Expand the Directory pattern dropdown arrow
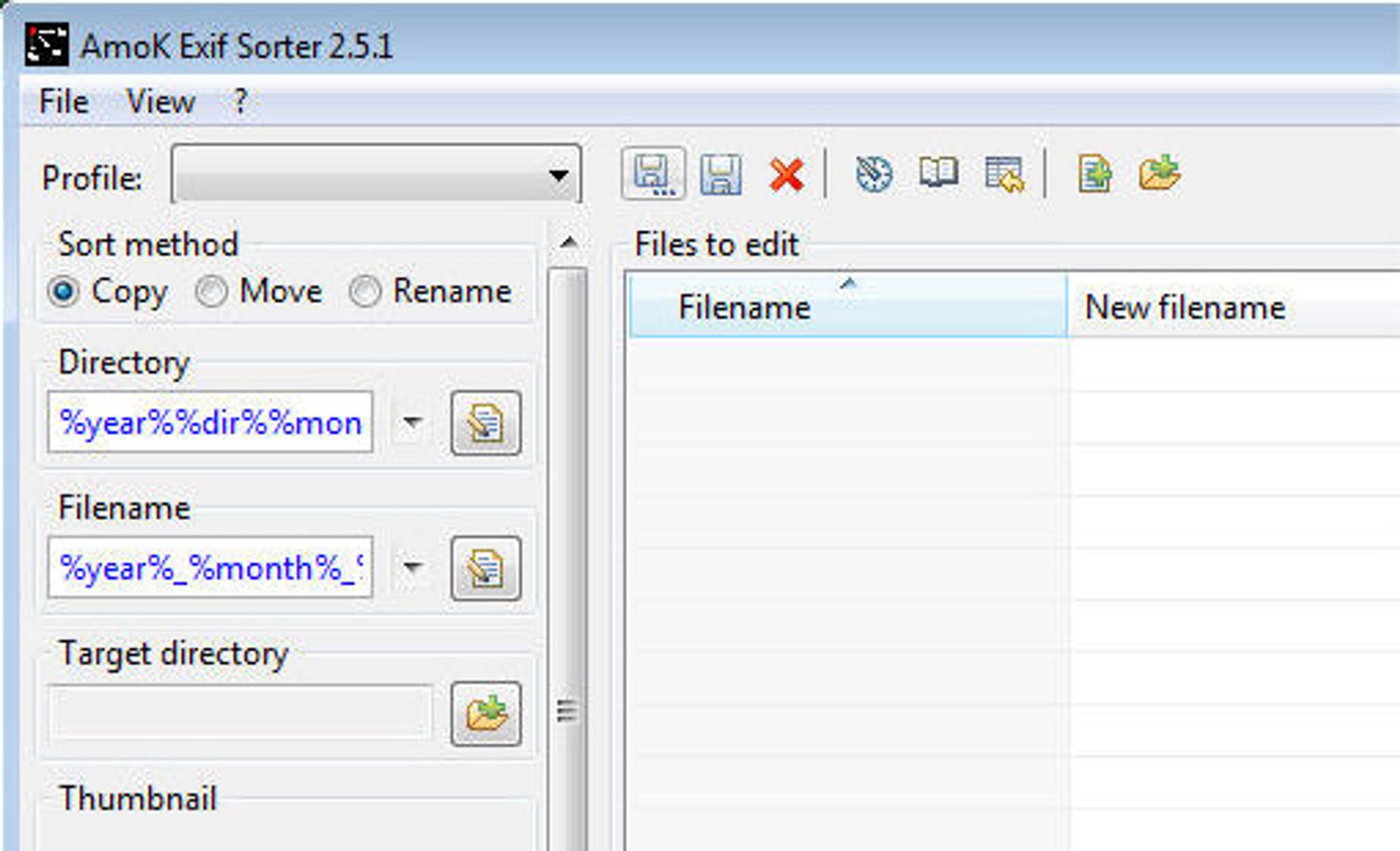1400x851 pixels. click(x=412, y=423)
